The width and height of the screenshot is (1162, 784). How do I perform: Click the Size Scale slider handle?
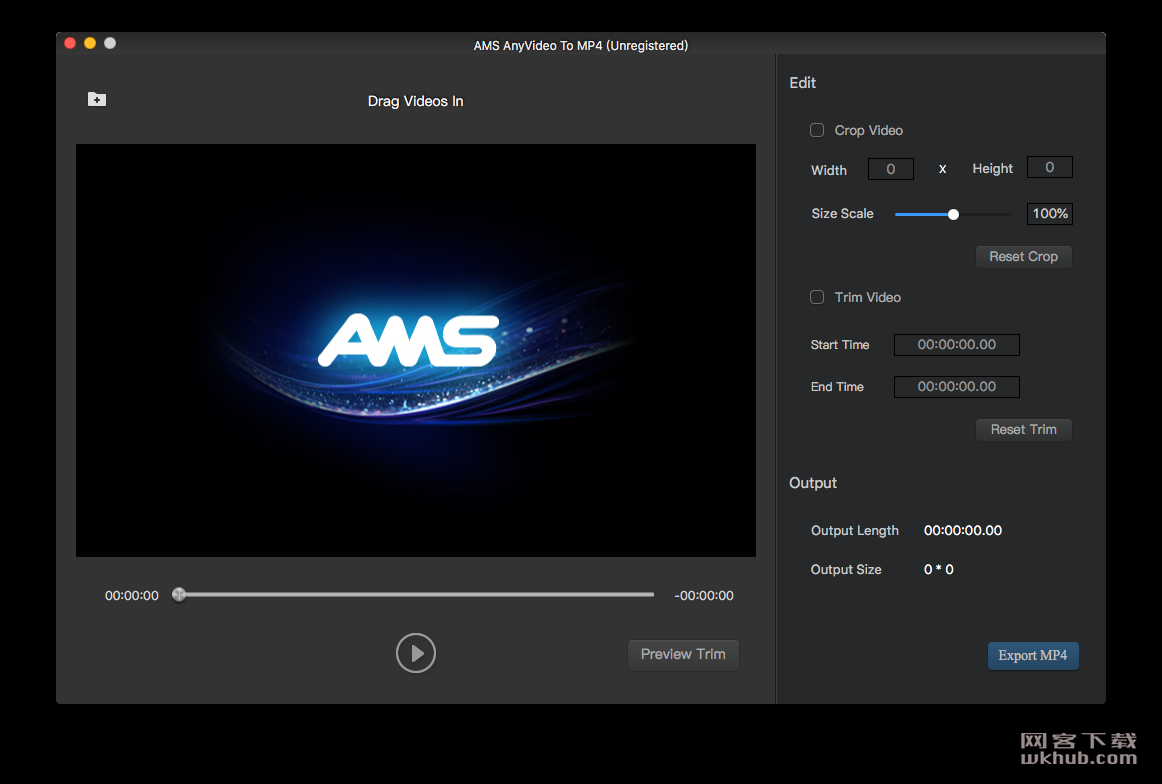(954, 214)
